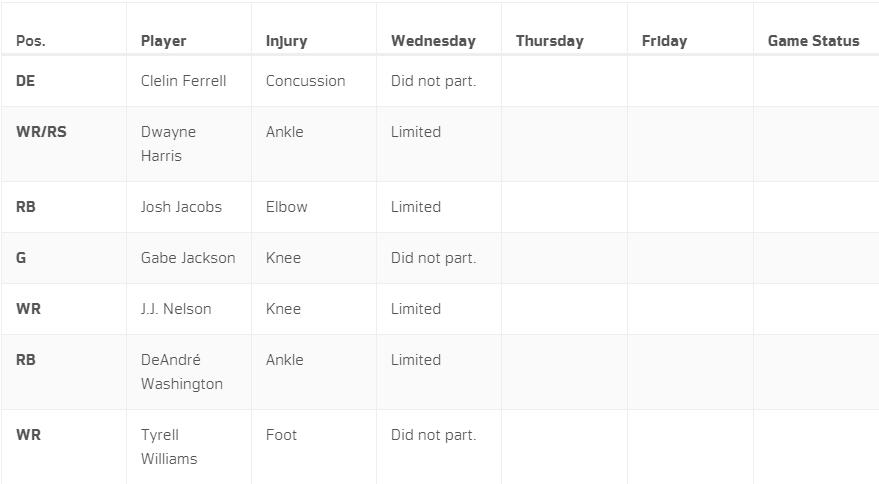
Task: Click the Player column header
Action: coord(163,41)
